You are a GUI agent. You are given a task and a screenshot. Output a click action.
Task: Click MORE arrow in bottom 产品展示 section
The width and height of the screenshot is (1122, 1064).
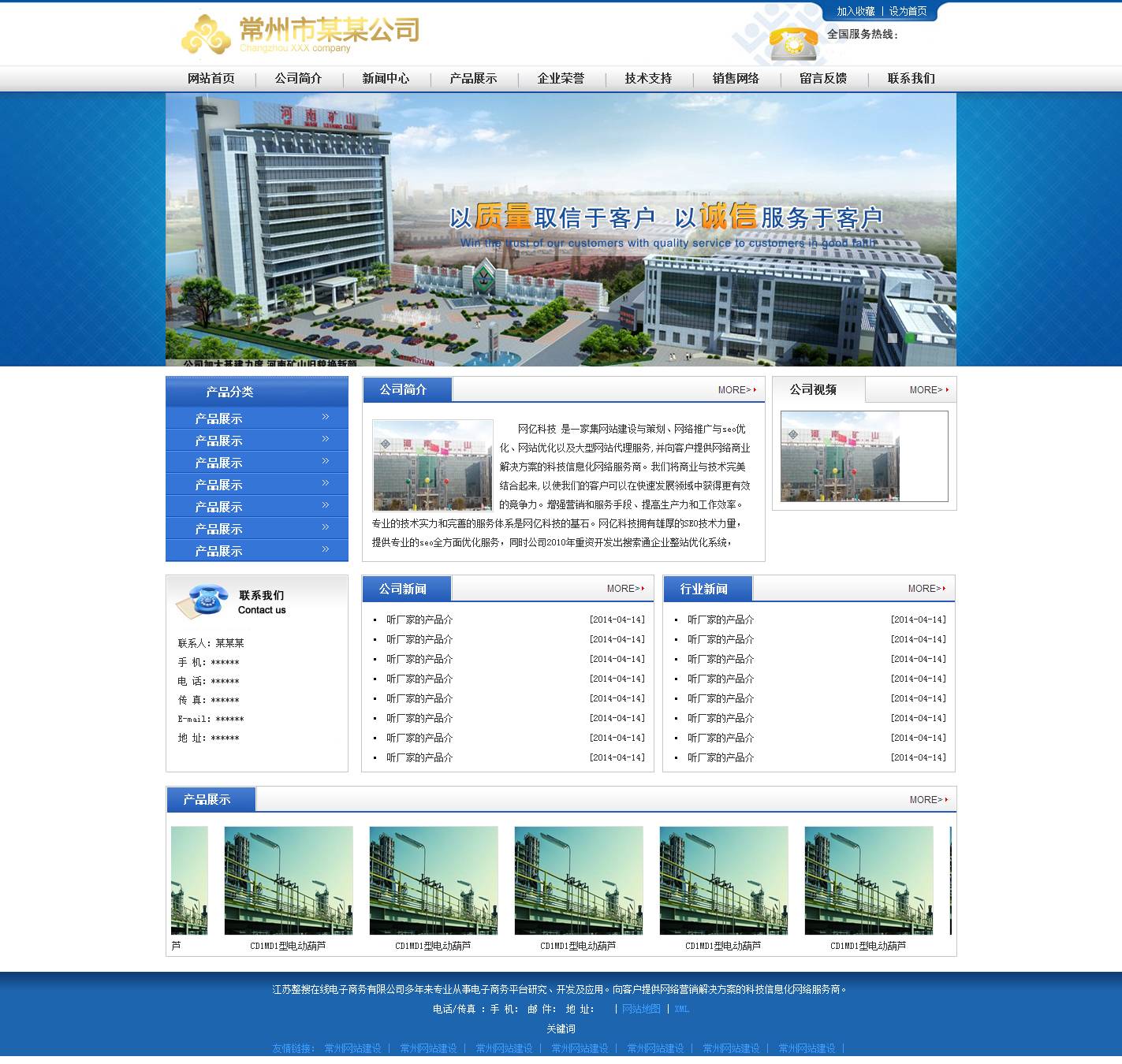tap(929, 800)
